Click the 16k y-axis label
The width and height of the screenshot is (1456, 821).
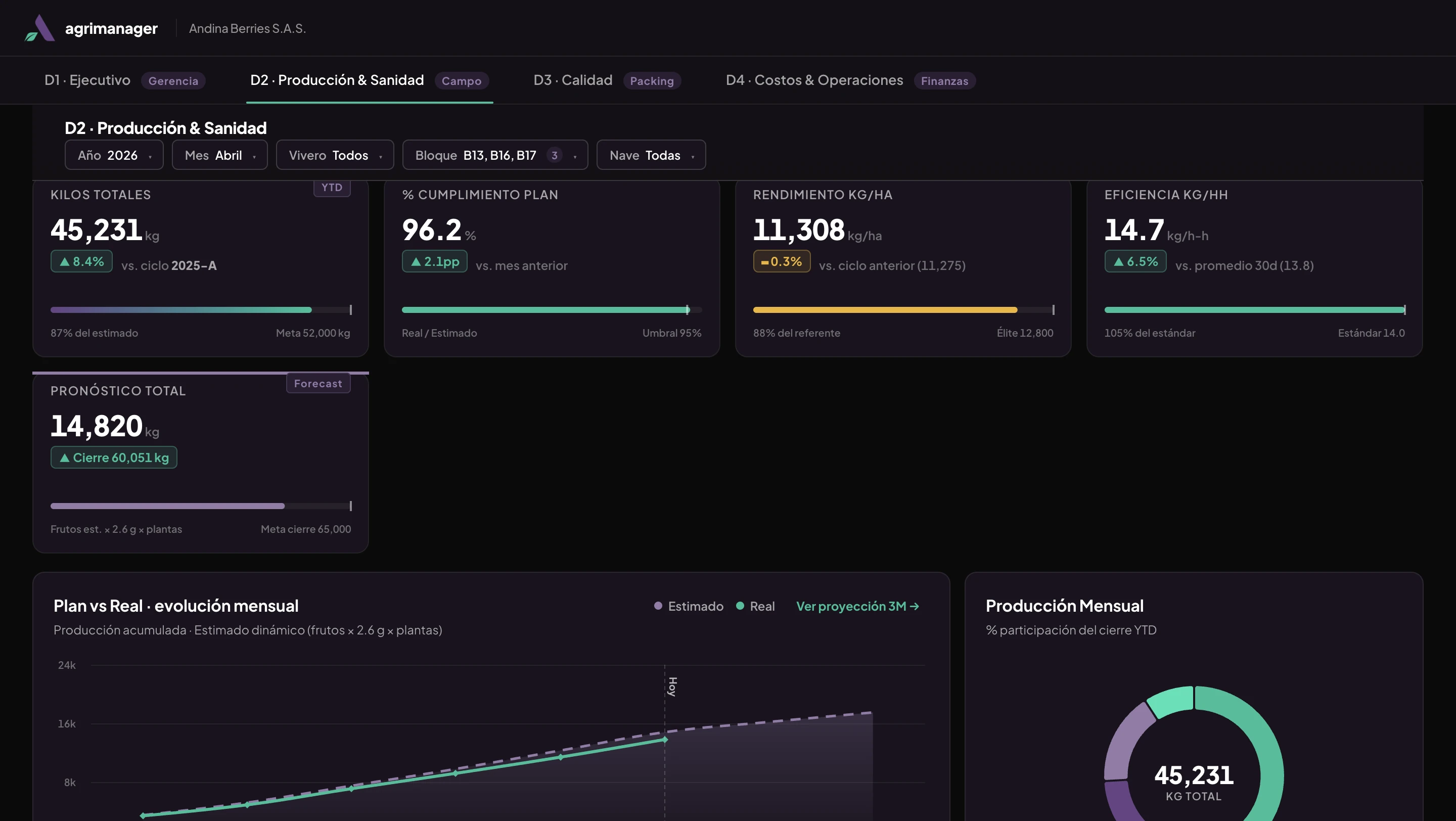(x=67, y=724)
